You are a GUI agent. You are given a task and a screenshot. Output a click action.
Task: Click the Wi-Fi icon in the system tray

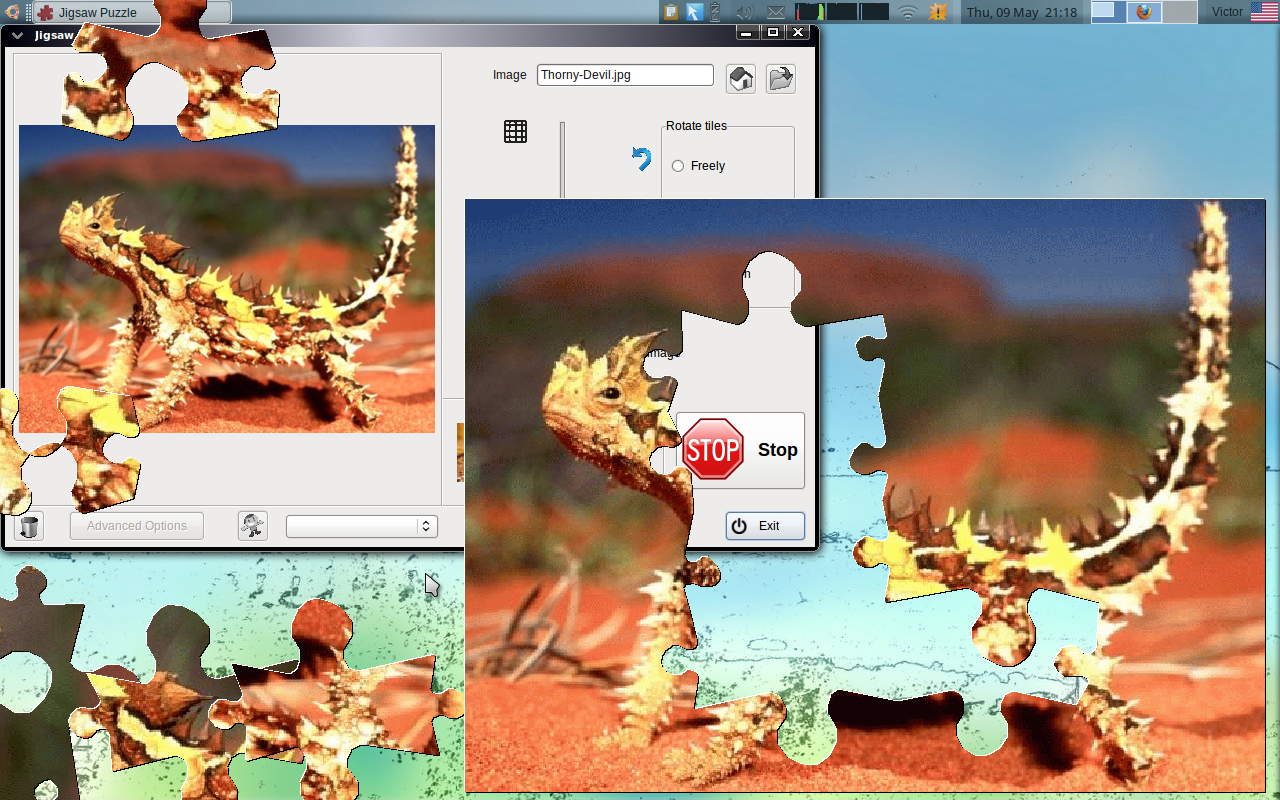[x=906, y=12]
